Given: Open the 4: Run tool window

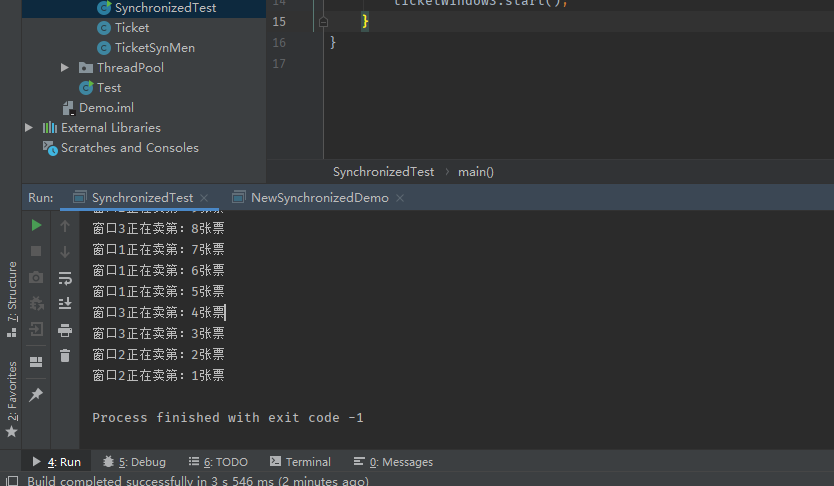Looking at the screenshot, I should 56,462.
